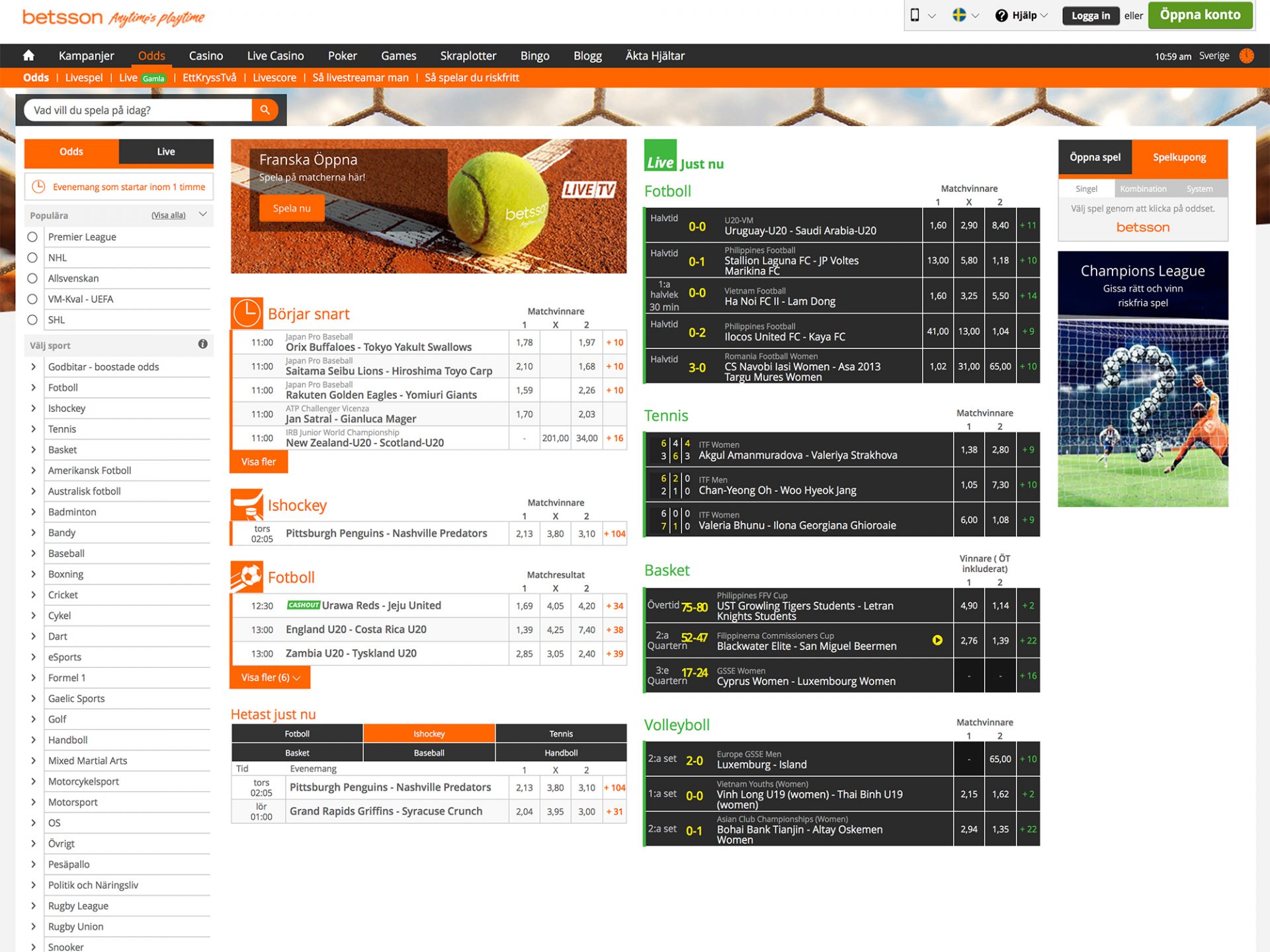The width and height of the screenshot is (1270, 952).
Task: Click the Live Just nu green badge
Action: [660, 156]
